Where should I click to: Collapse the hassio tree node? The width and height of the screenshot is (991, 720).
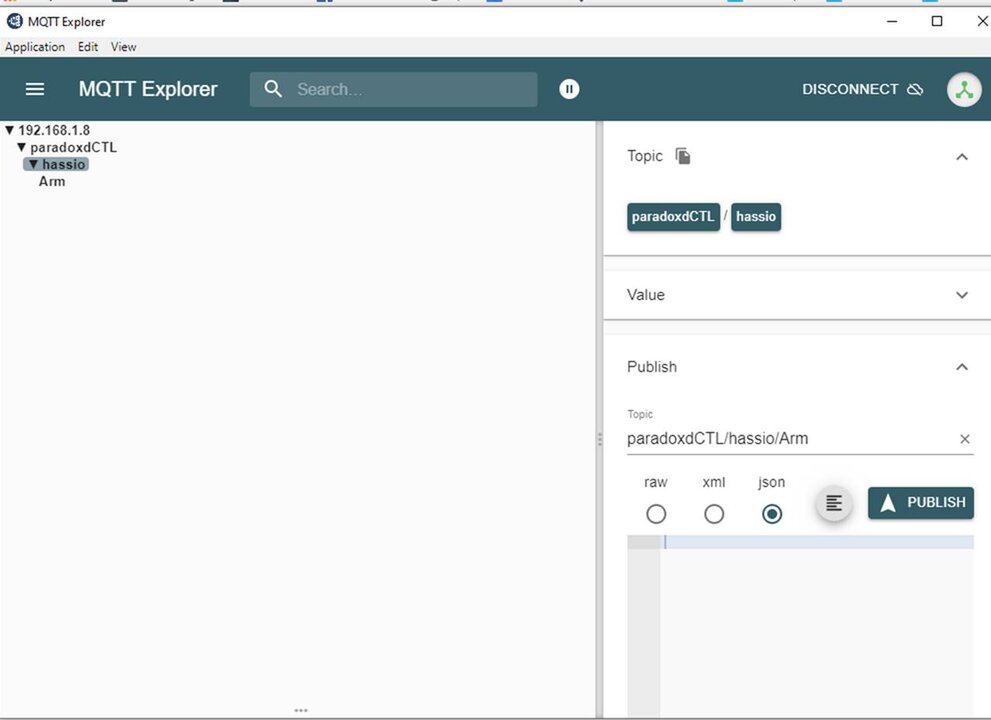coord(33,164)
